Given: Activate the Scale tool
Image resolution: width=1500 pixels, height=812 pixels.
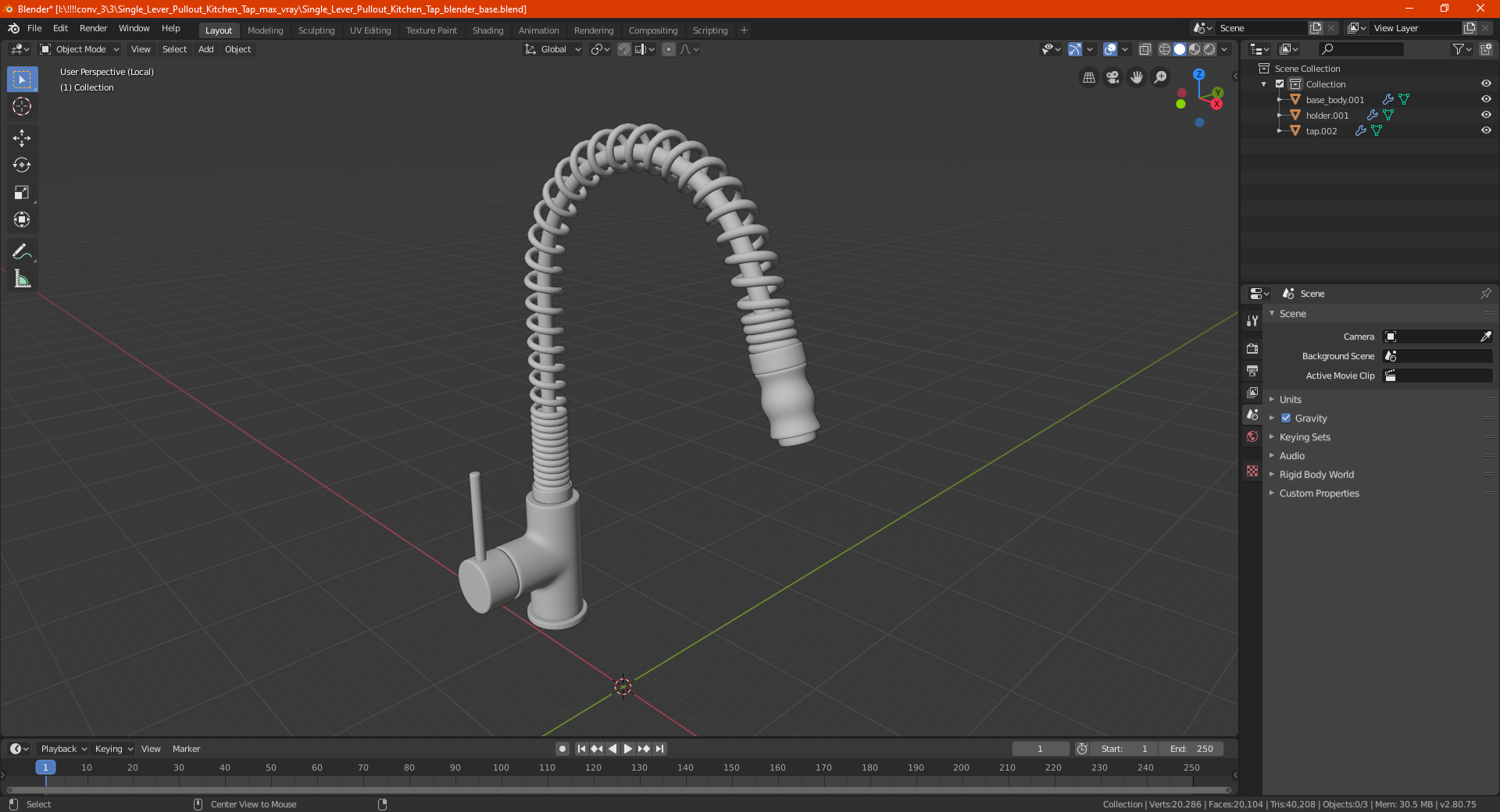Looking at the screenshot, I should coord(22,192).
